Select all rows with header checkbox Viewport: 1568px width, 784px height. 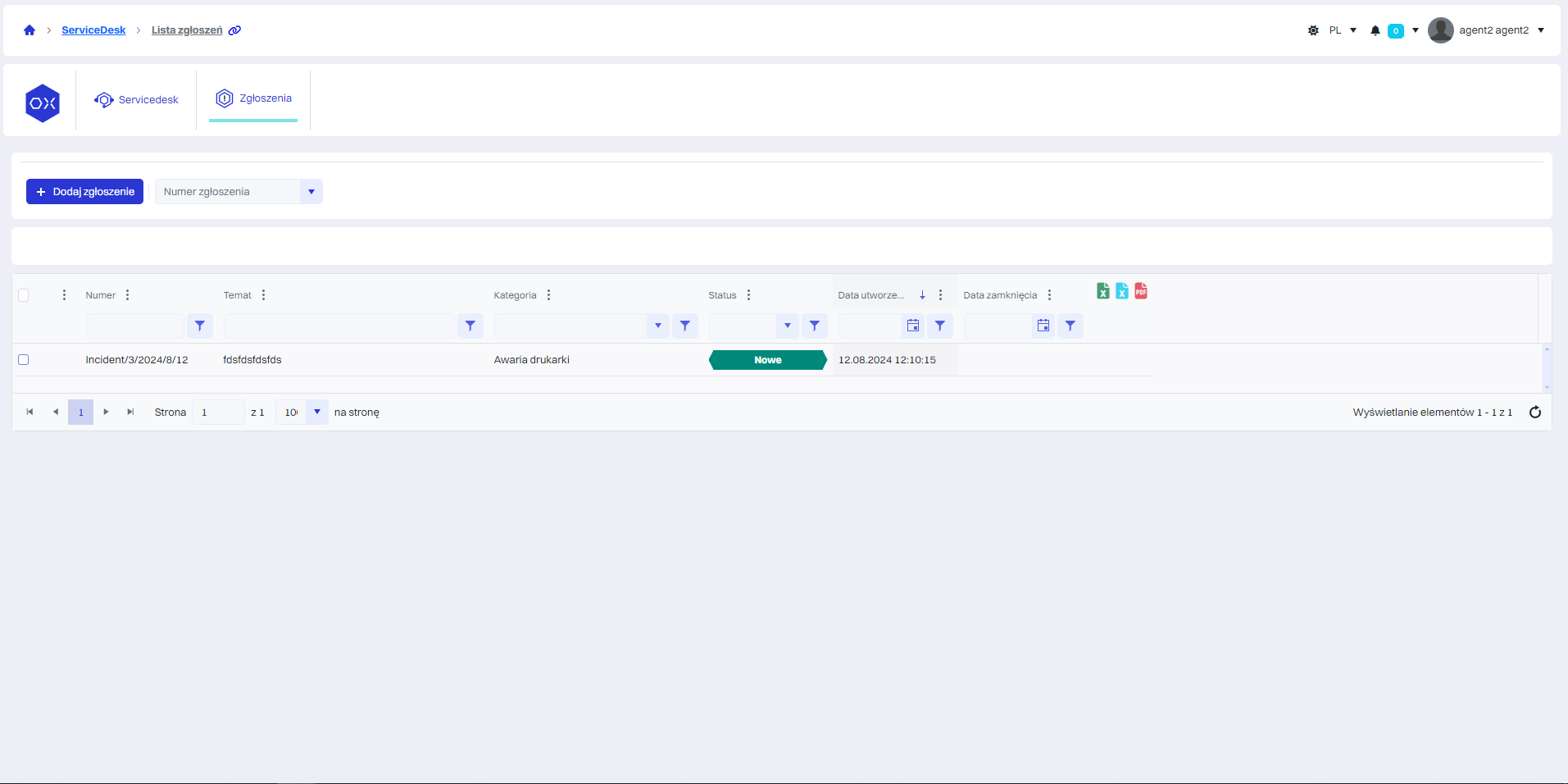click(x=24, y=295)
